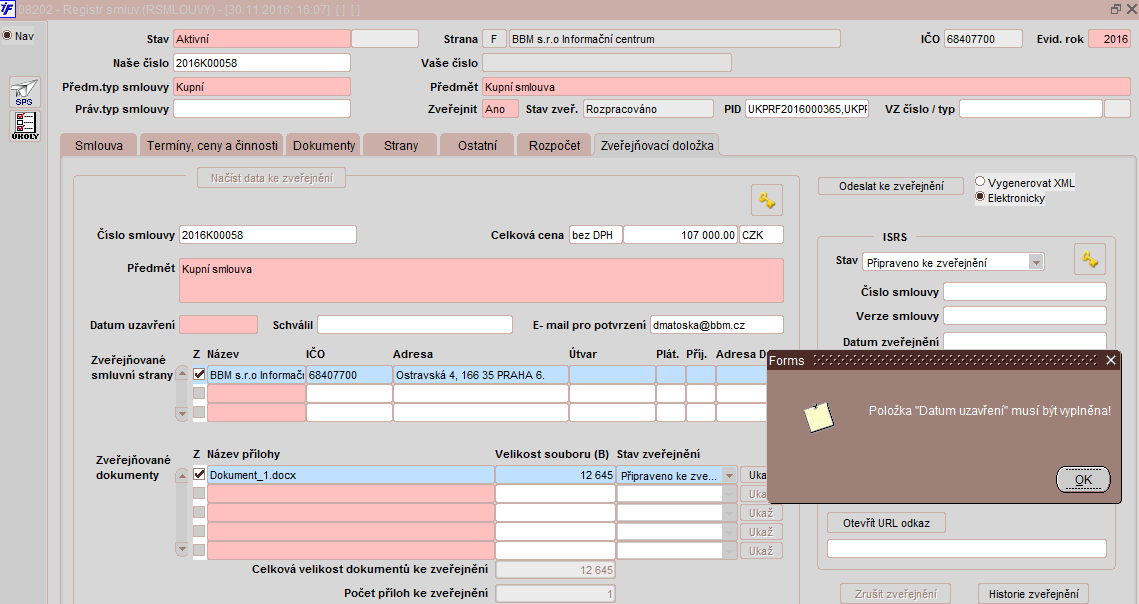Open the SPS paper plane icon
Viewport: 1139px width, 604px height.
[x=24, y=93]
